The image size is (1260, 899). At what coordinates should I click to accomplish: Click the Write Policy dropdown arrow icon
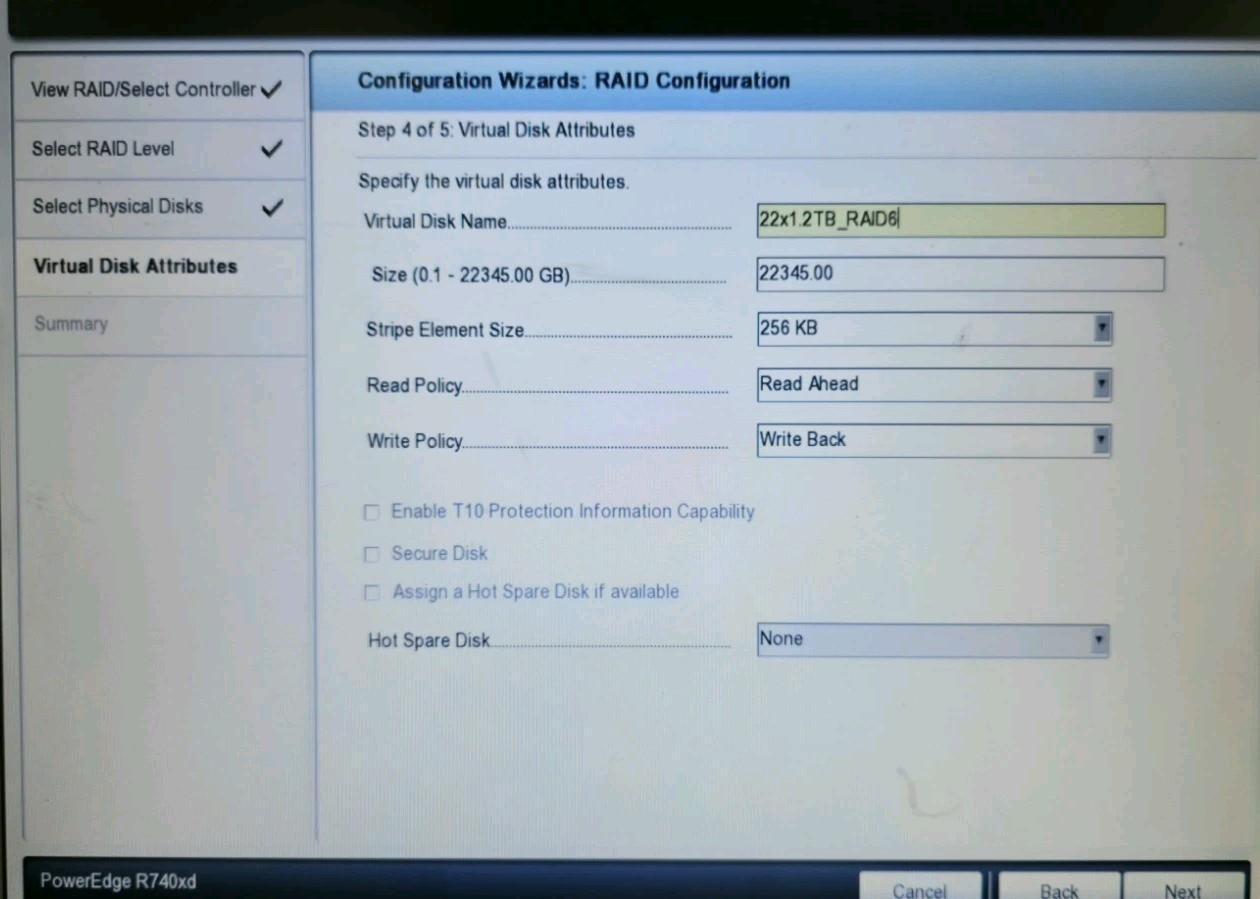pyautogui.click(x=1100, y=440)
